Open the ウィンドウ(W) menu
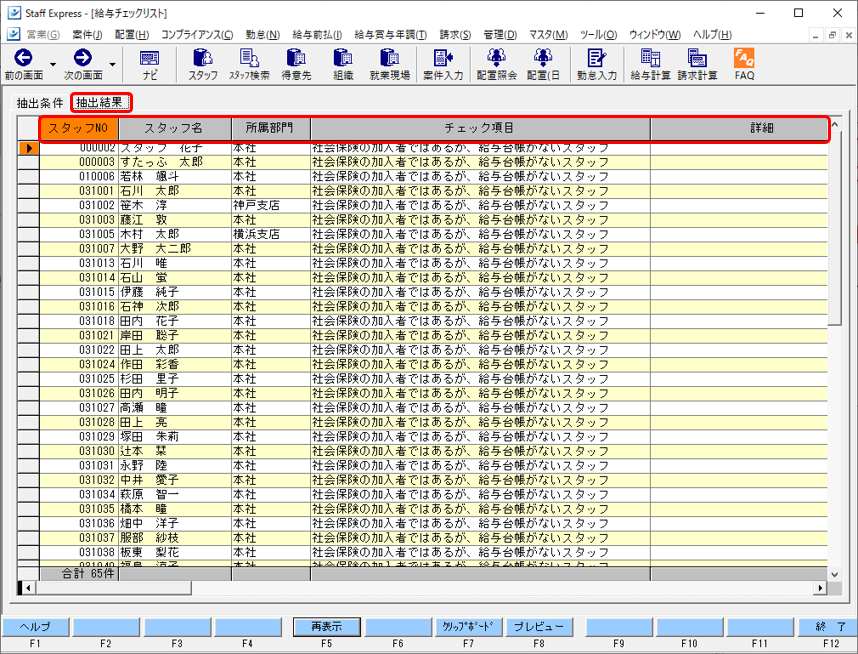Image resolution: width=858 pixels, height=654 pixels. 655,34
